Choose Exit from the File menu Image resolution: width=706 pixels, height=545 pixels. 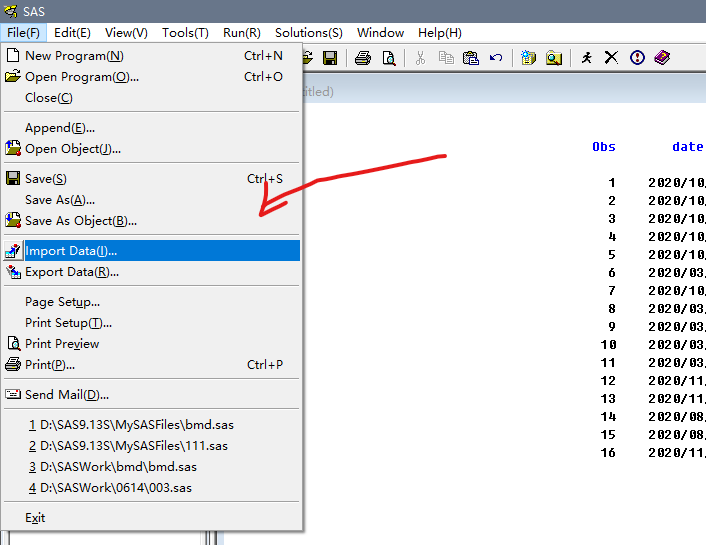click(x=152, y=518)
